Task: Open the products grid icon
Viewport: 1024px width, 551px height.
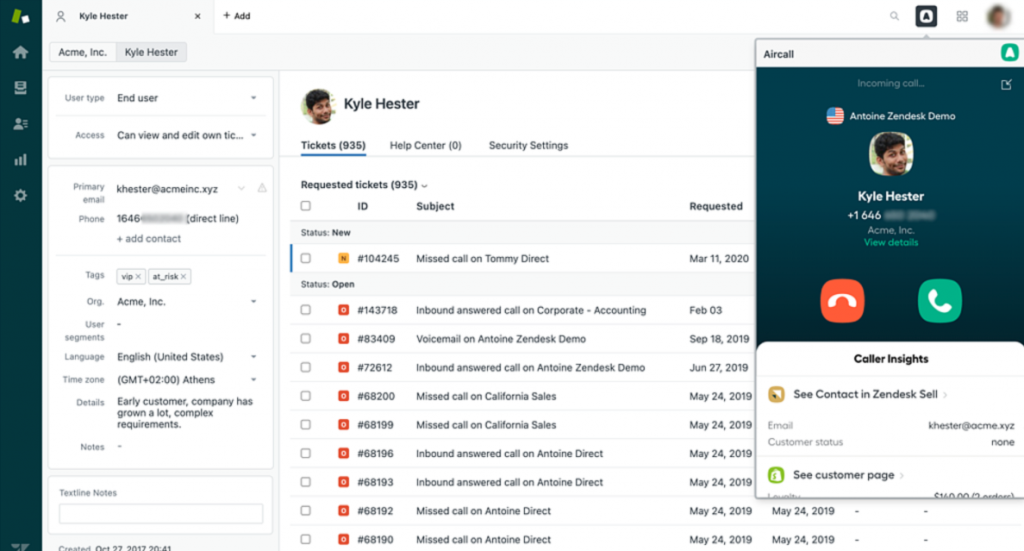Action: (x=962, y=16)
